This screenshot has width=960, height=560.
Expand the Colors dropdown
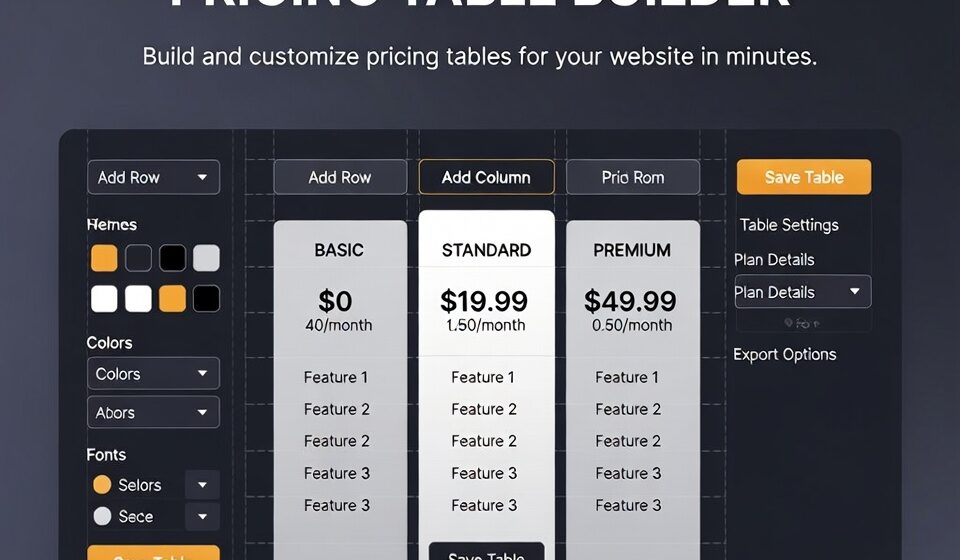coord(154,374)
